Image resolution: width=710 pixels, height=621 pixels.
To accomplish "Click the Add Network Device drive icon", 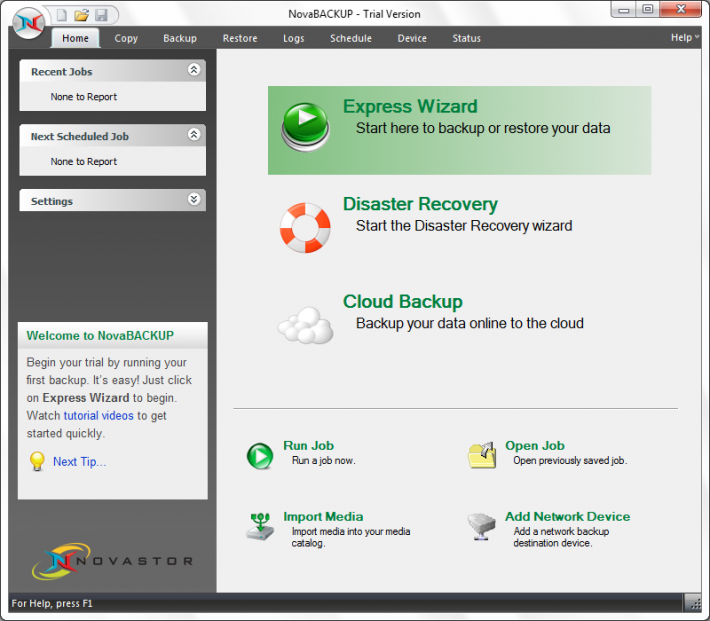I will point(481,526).
